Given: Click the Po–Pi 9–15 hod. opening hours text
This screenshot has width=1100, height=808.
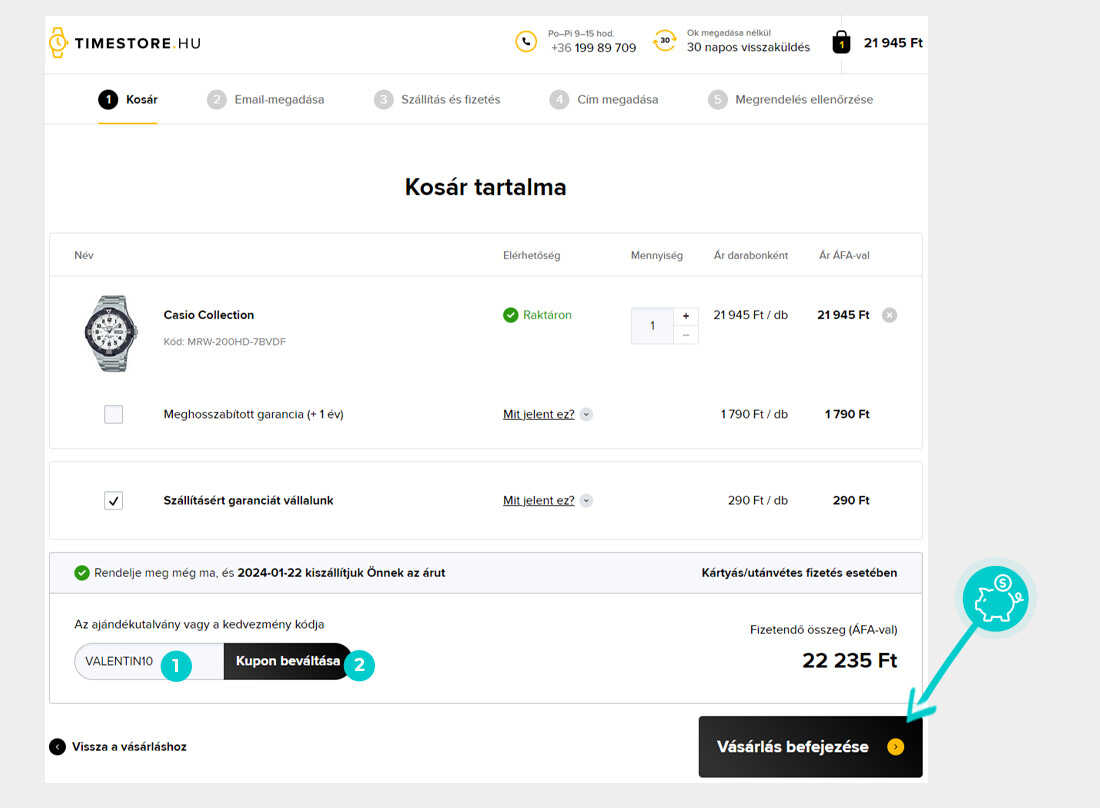Looking at the screenshot, I should pyautogui.click(x=581, y=33).
